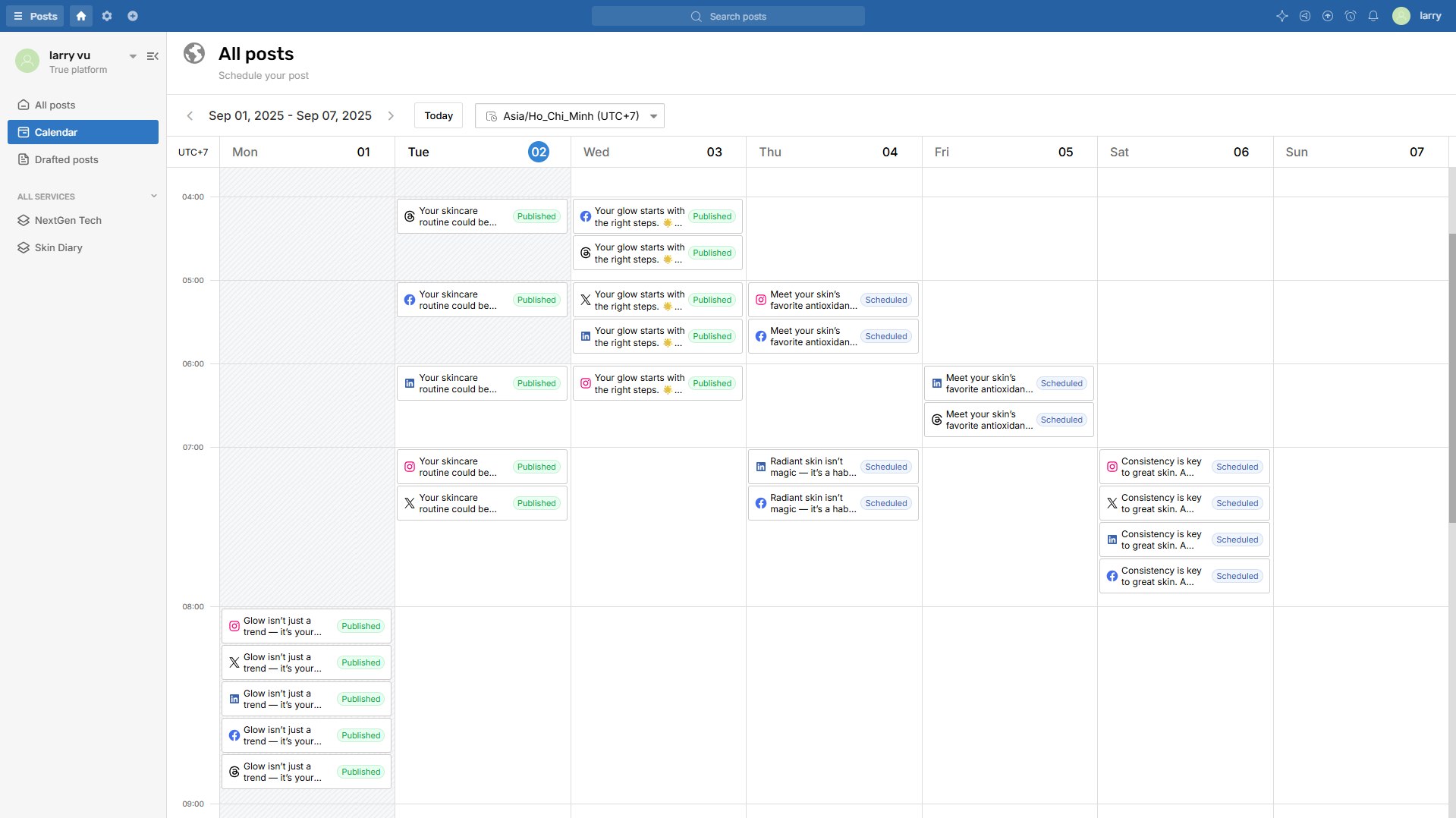Open the Posts menu button
Screen dimensions: 1456x818
point(35,16)
